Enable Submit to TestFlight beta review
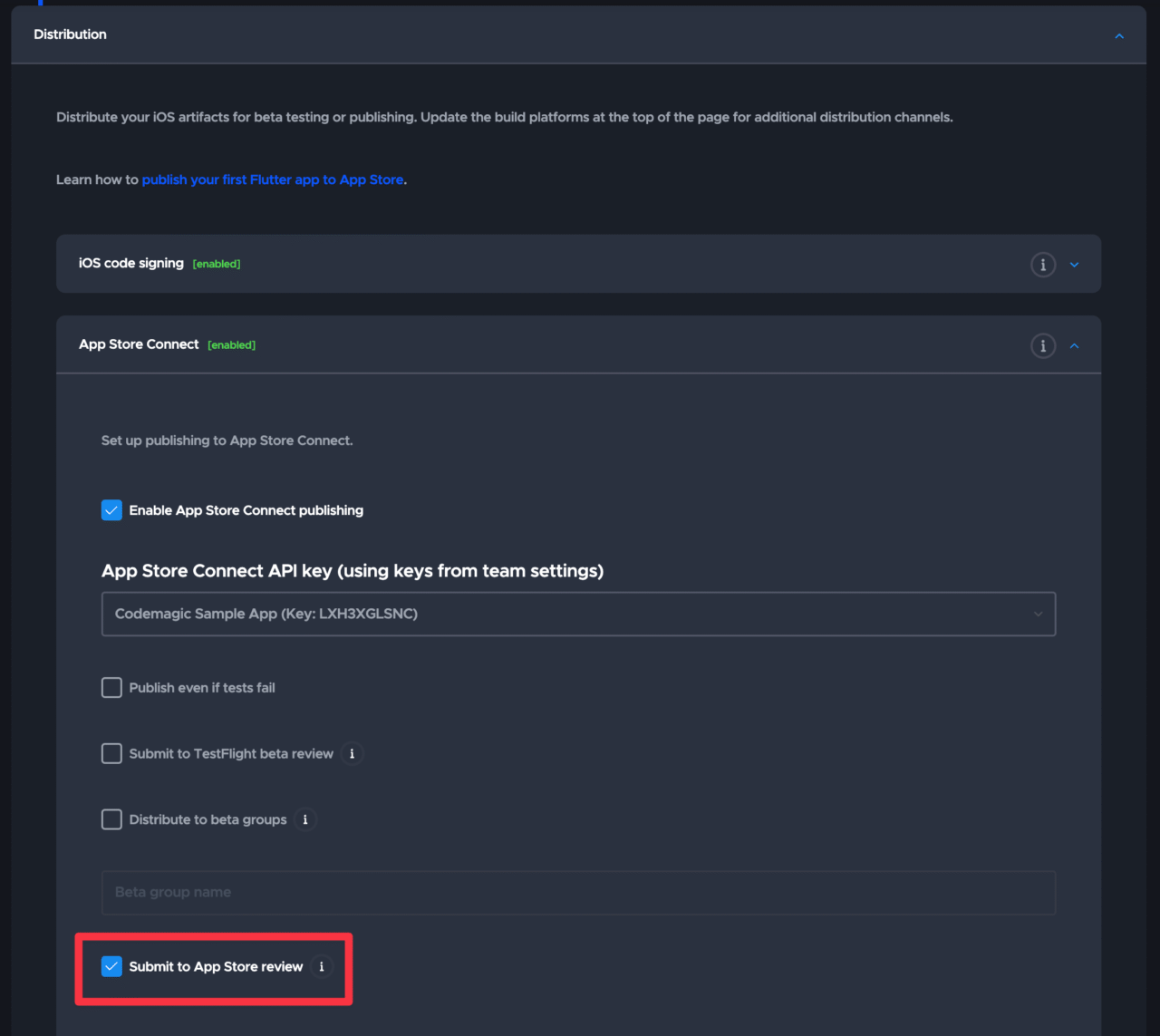This screenshot has width=1160, height=1036. click(111, 753)
